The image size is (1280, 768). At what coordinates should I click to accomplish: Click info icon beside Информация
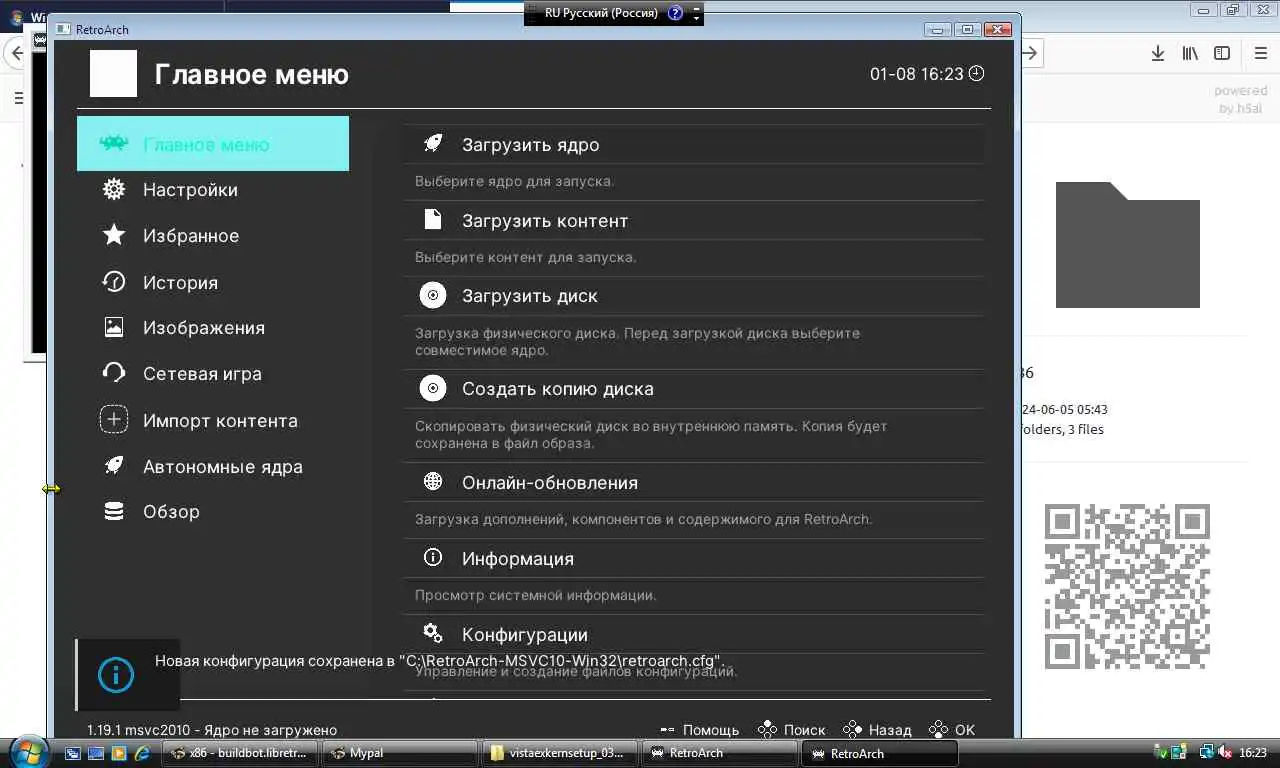tap(433, 558)
